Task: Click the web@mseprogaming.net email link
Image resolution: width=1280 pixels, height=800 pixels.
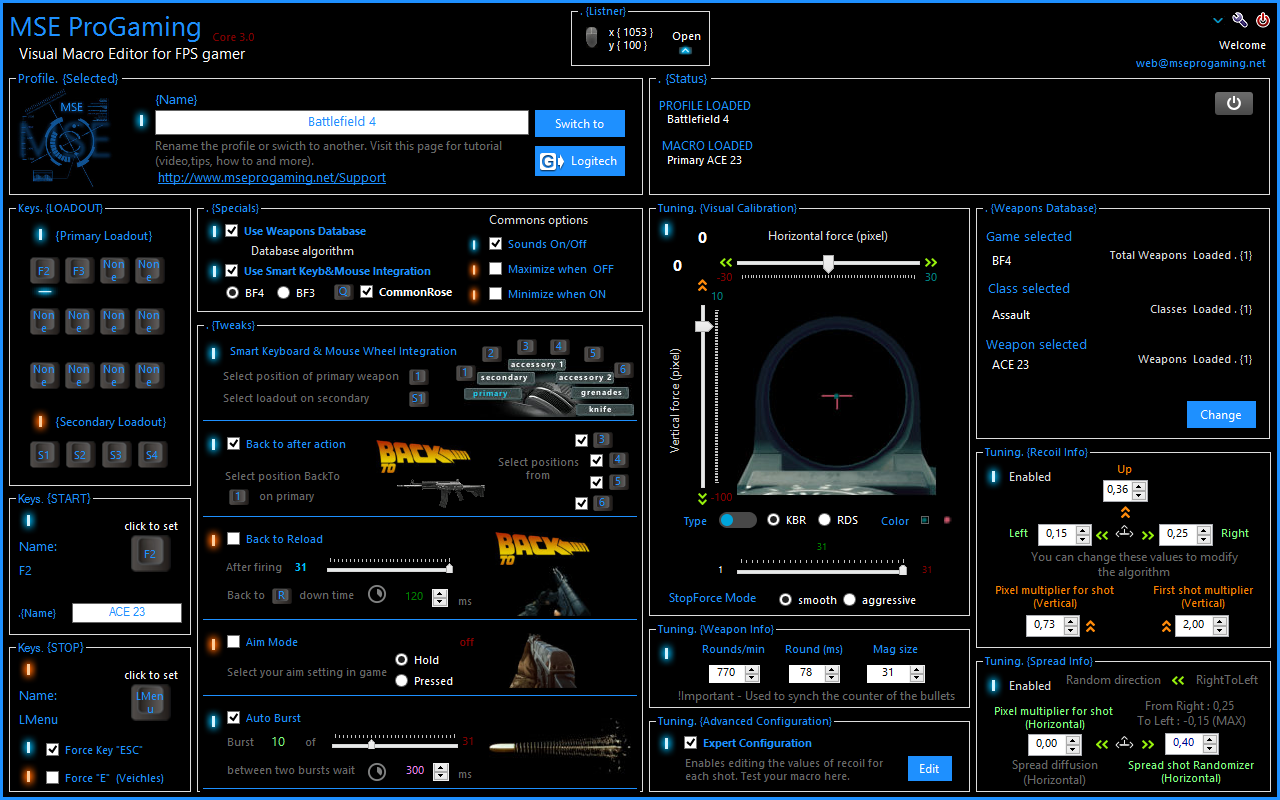Action: click(1200, 63)
